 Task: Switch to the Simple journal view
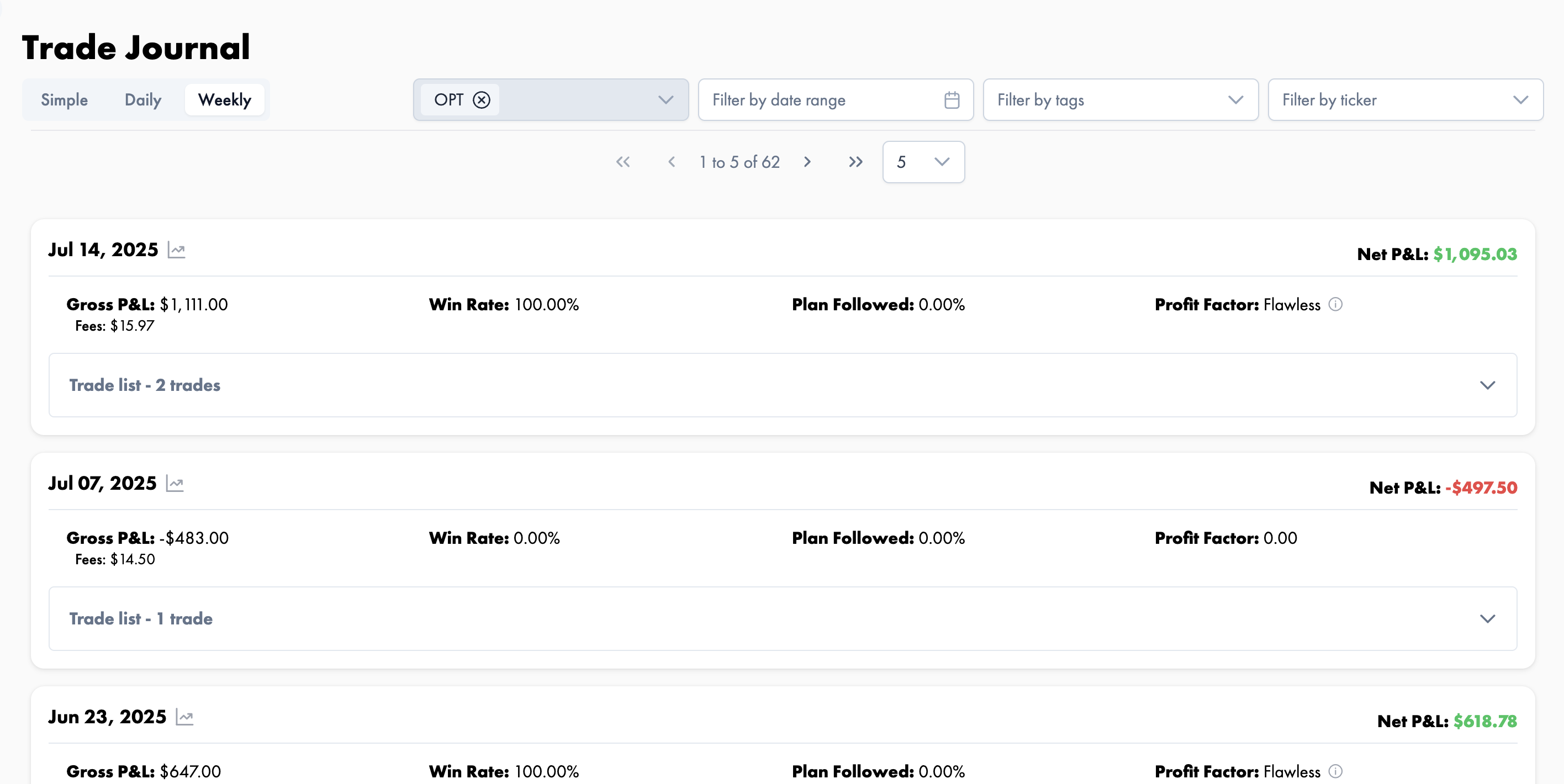coord(65,99)
